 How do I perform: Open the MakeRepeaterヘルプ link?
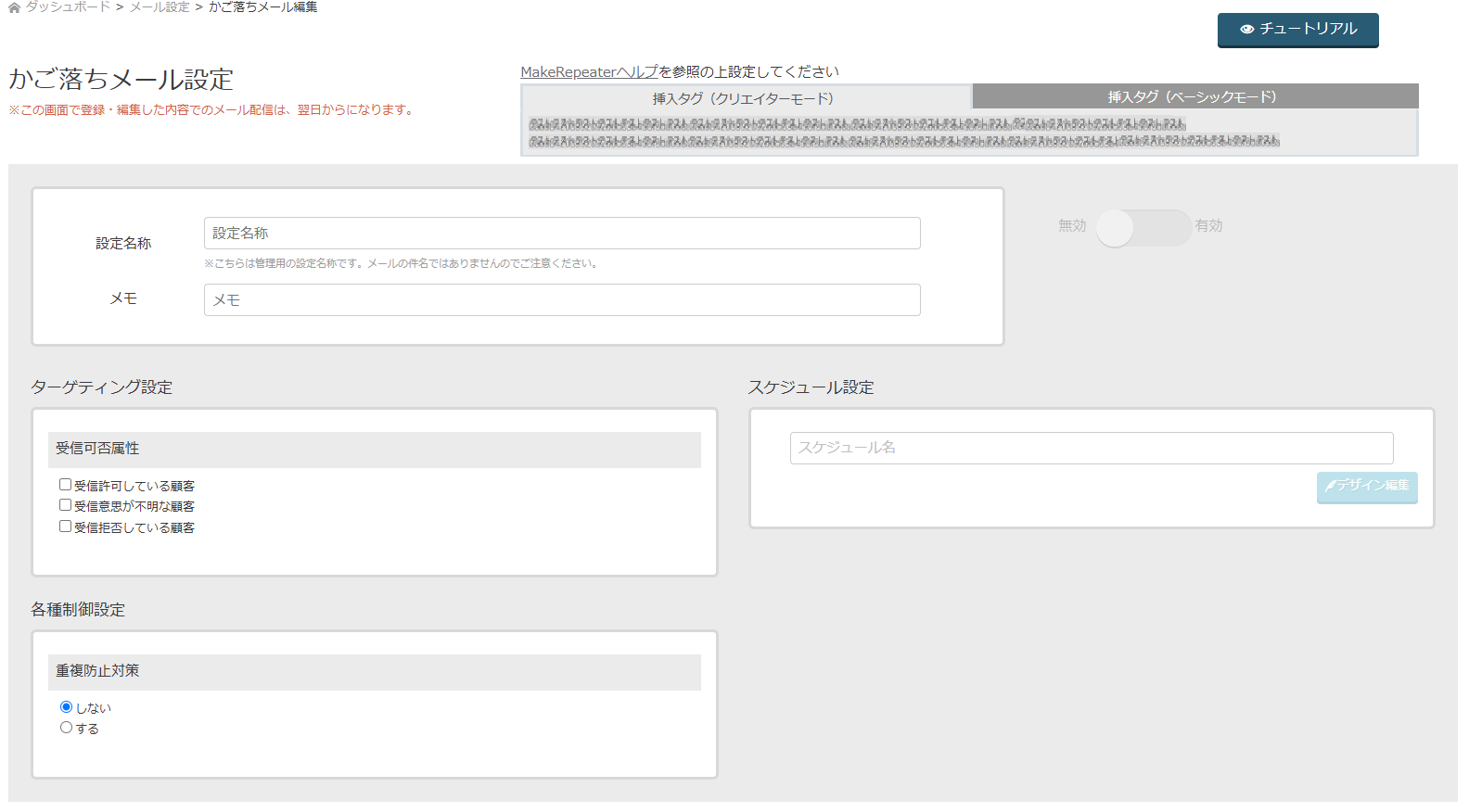pyautogui.click(x=589, y=72)
